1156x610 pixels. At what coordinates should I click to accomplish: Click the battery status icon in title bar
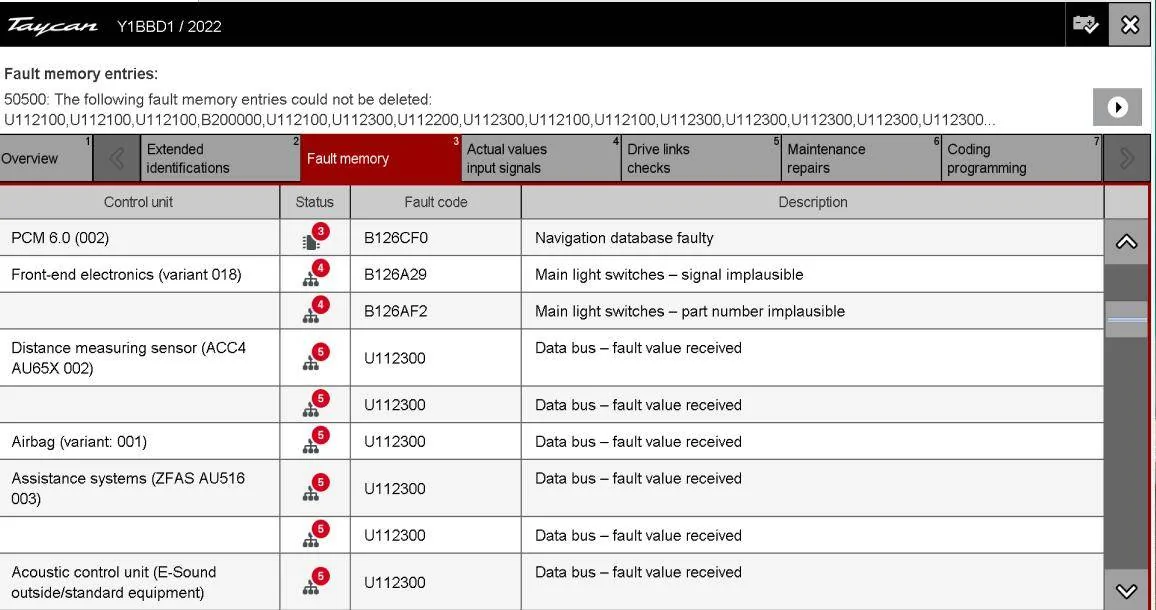pyautogui.click(x=1085, y=25)
